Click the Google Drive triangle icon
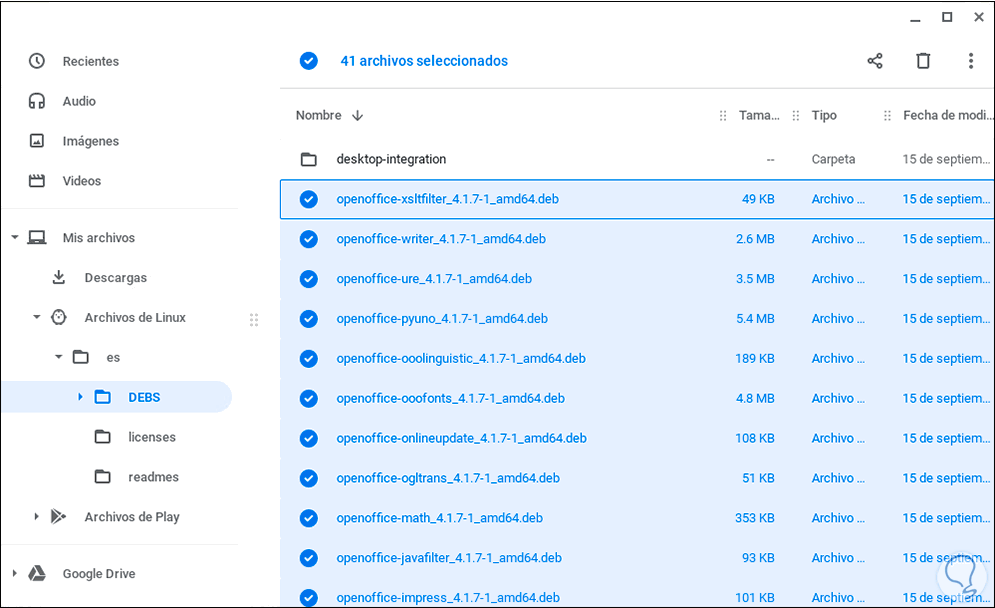This screenshot has height=608, width=995. (x=37, y=574)
